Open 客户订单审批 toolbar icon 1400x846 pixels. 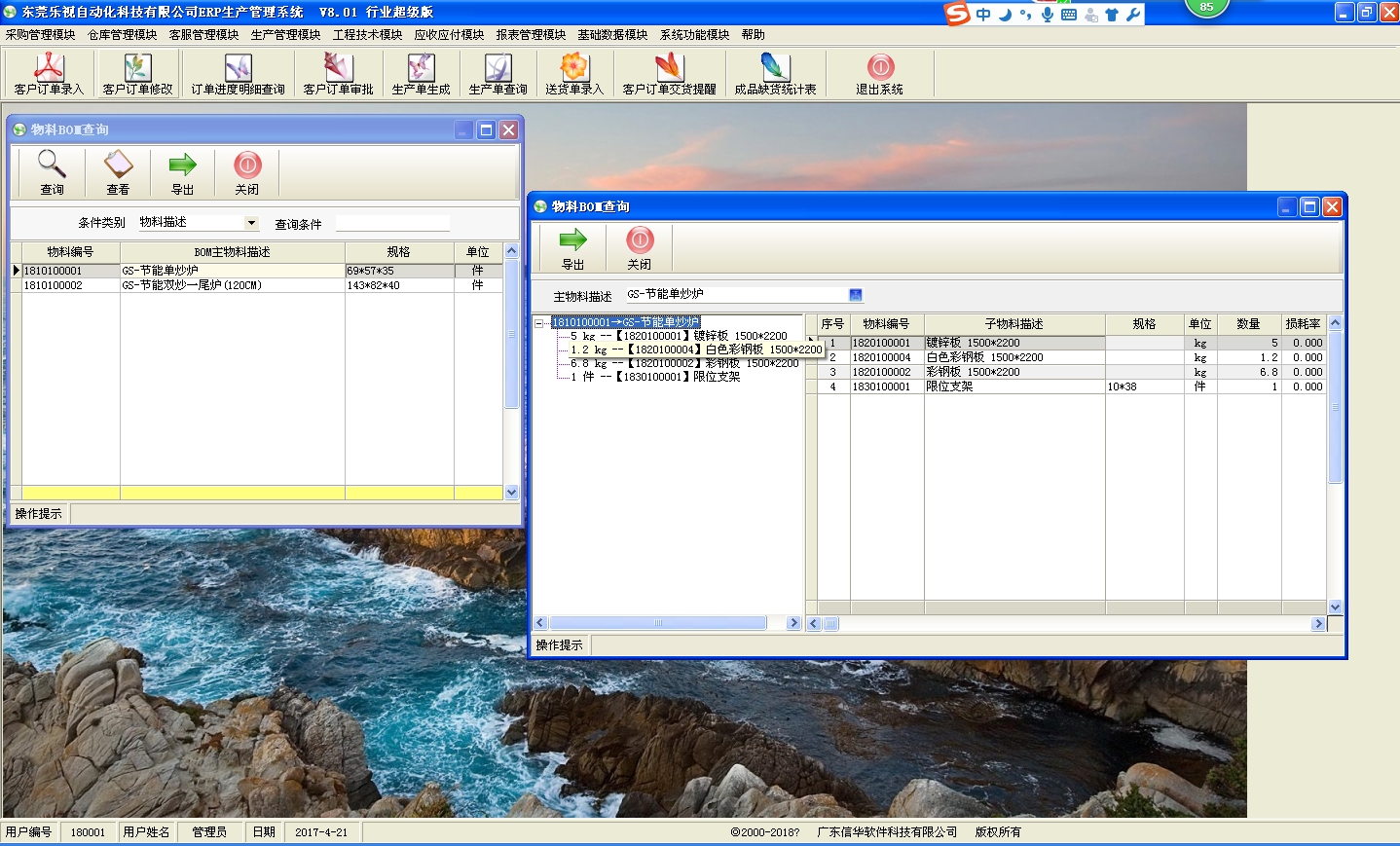(x=338, y=74)
